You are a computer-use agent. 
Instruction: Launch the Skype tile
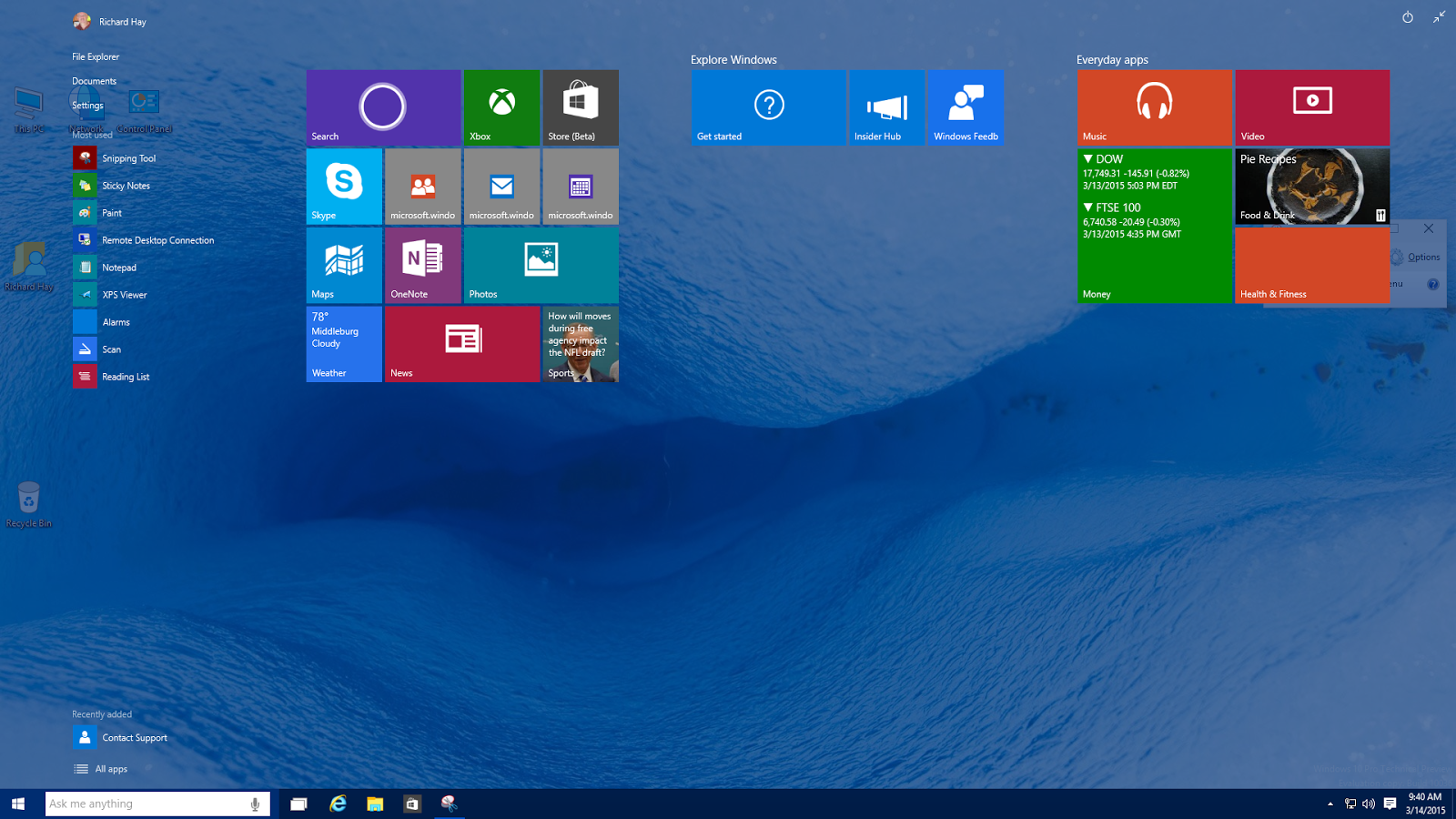[344, 187]
